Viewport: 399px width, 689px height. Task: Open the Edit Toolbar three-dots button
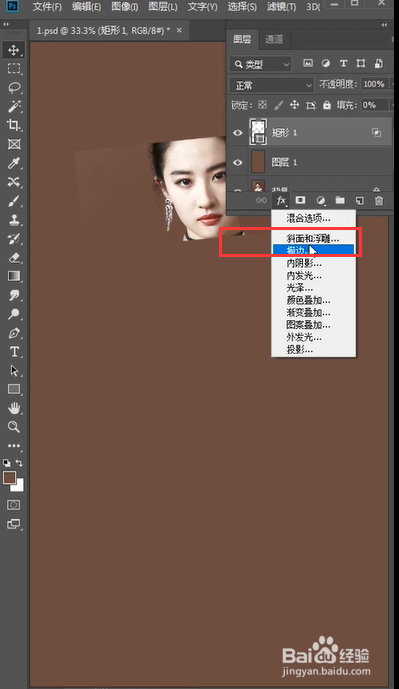[14, 446]
